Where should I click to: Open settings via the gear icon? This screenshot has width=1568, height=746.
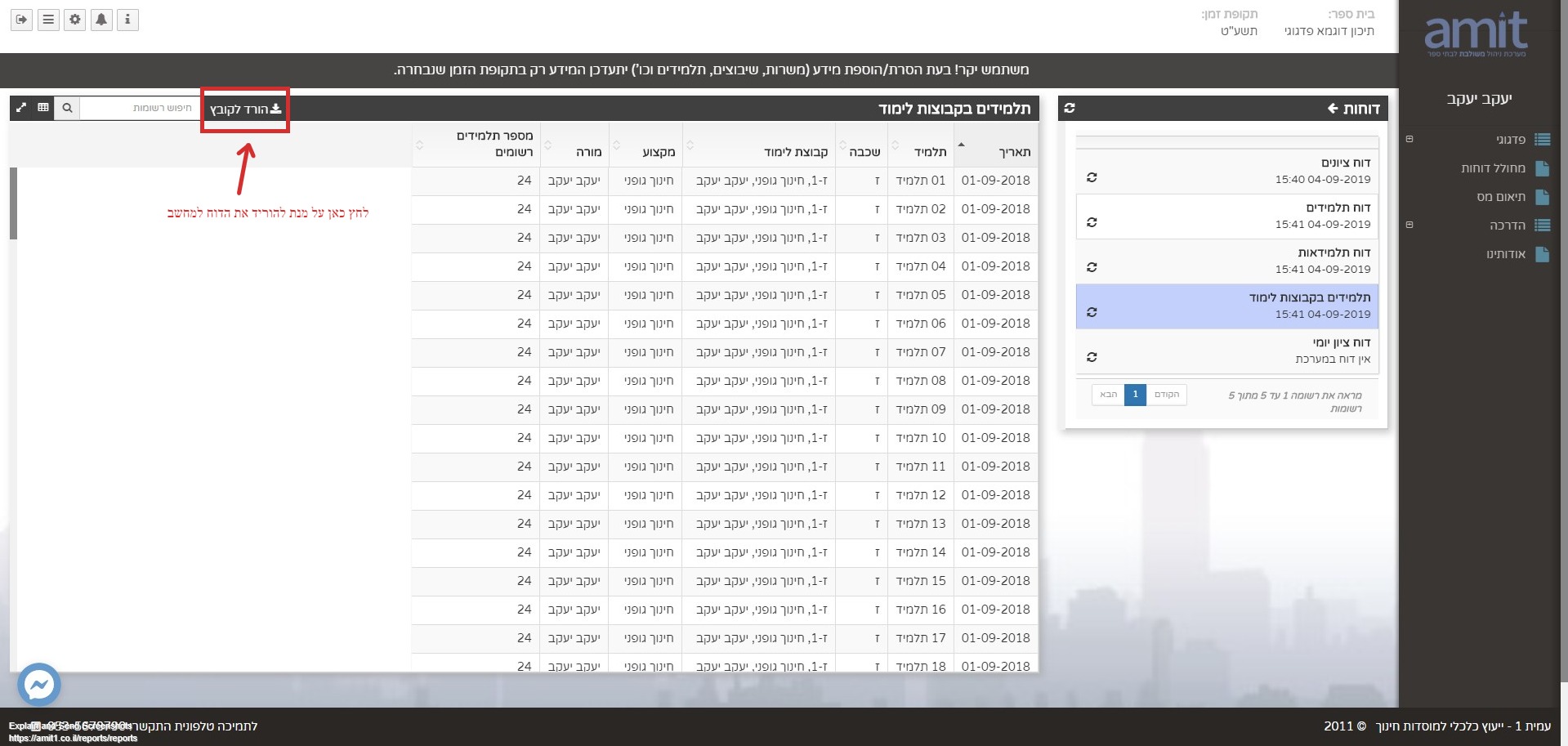click(x=75, y=20)
